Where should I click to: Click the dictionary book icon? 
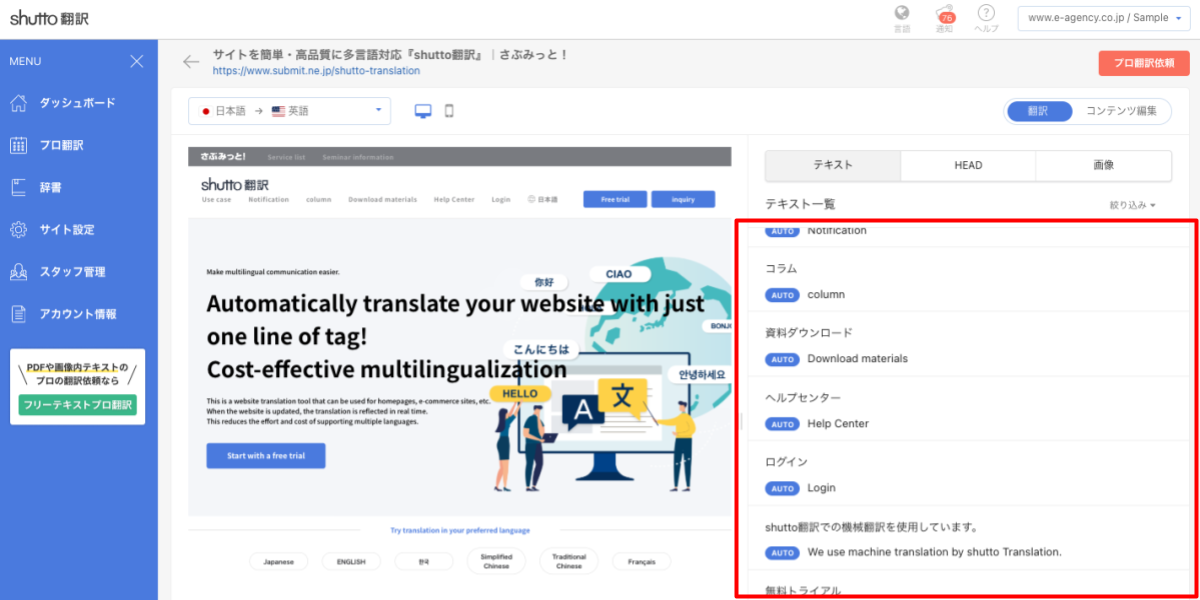coord(18,187)
